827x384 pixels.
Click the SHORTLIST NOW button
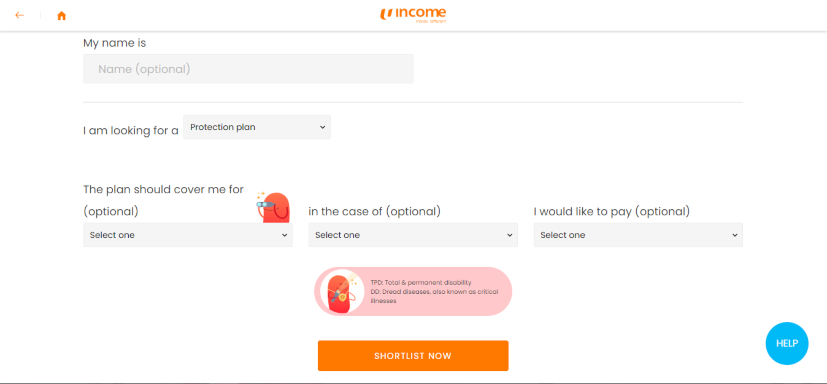point(413,356)
